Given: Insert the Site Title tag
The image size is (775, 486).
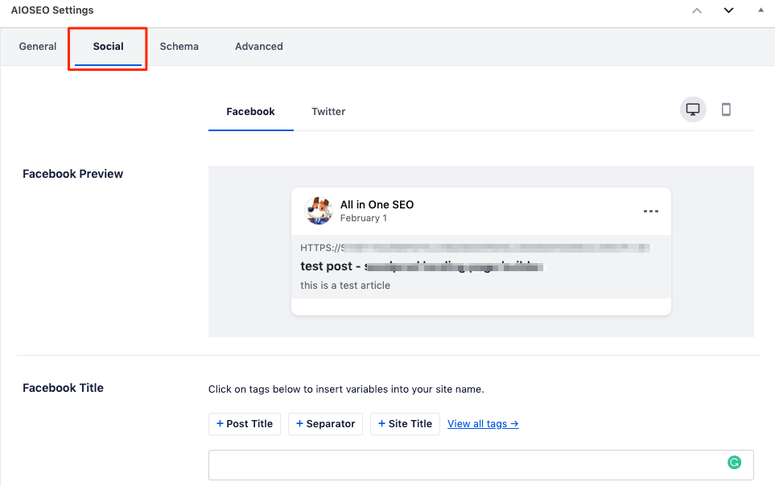Looking at the screenshot, I should point(405,424).
